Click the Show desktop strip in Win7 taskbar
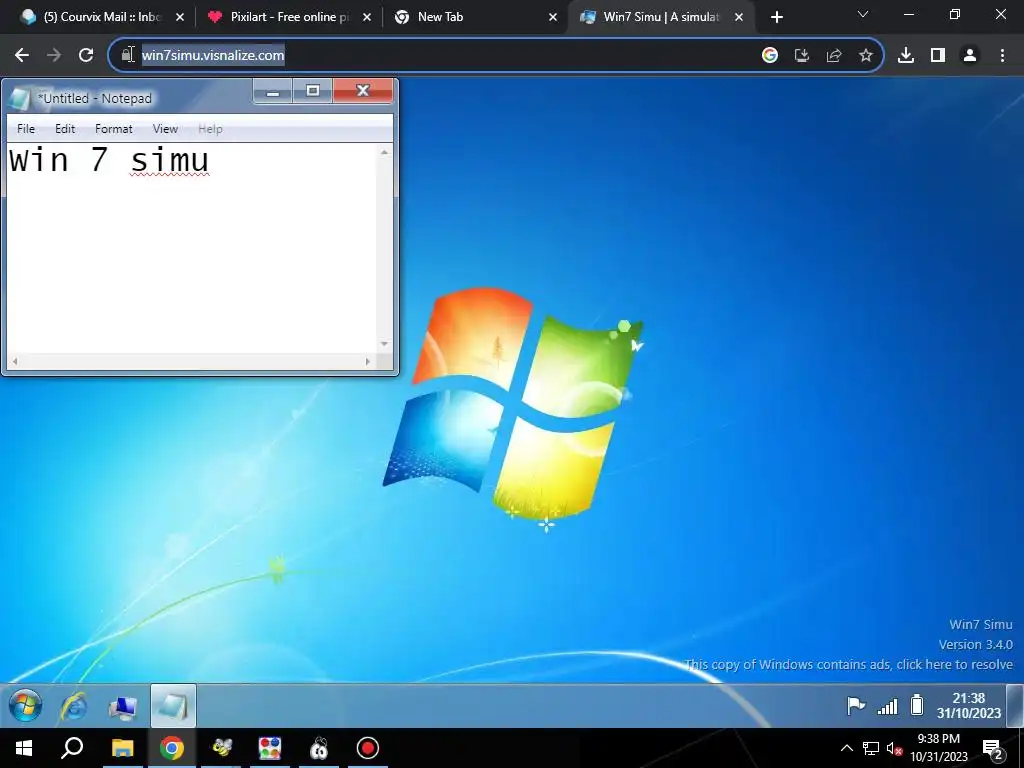This screenshot has height=768, width=1024. 1015,705
